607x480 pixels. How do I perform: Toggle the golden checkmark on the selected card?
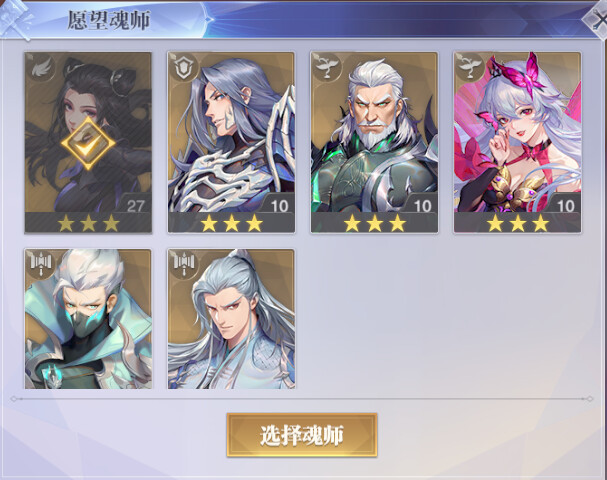pyautogui.click(x=88, y=144)
